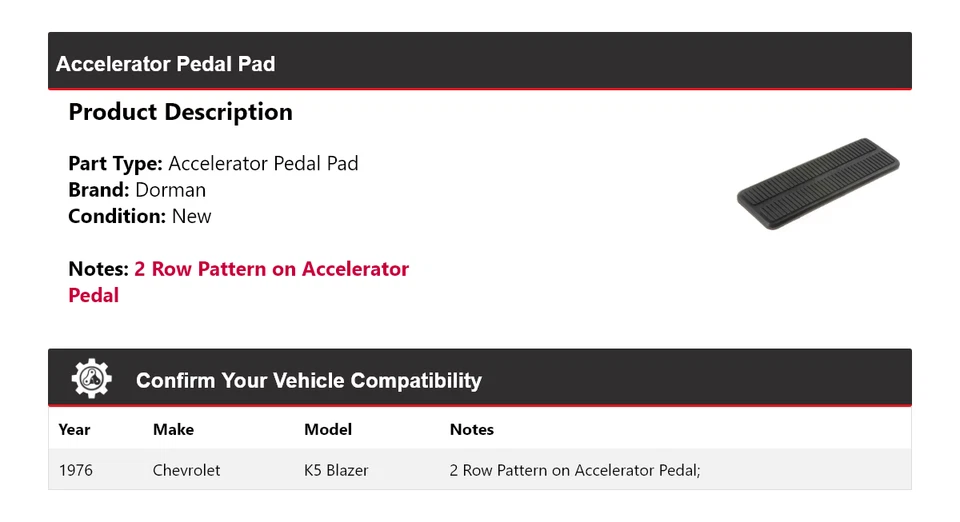Click the Notes column header in table
This screenshot has width=960, height=522.
coord(472,430)
